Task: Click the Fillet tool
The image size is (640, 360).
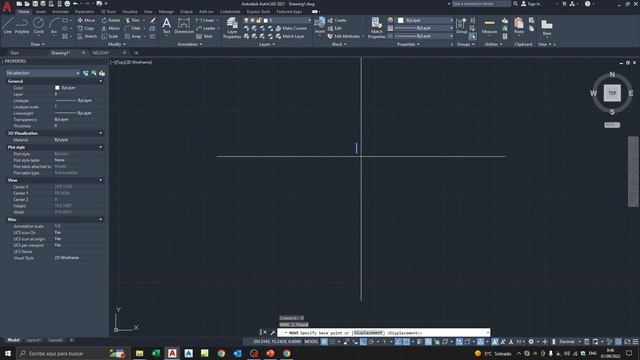Action: click(x=133, y=28)
